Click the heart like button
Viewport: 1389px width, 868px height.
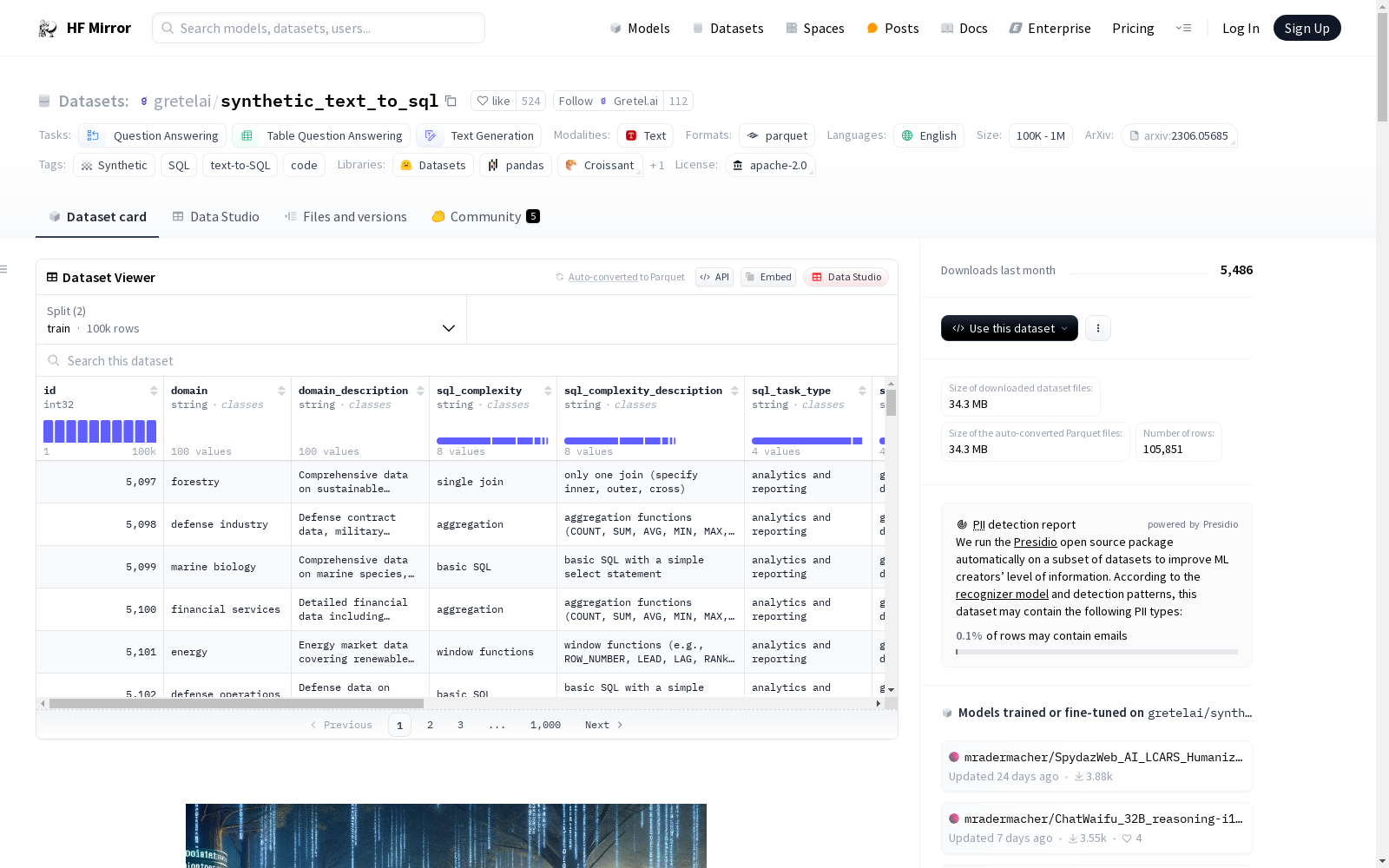tap(493, 101)
